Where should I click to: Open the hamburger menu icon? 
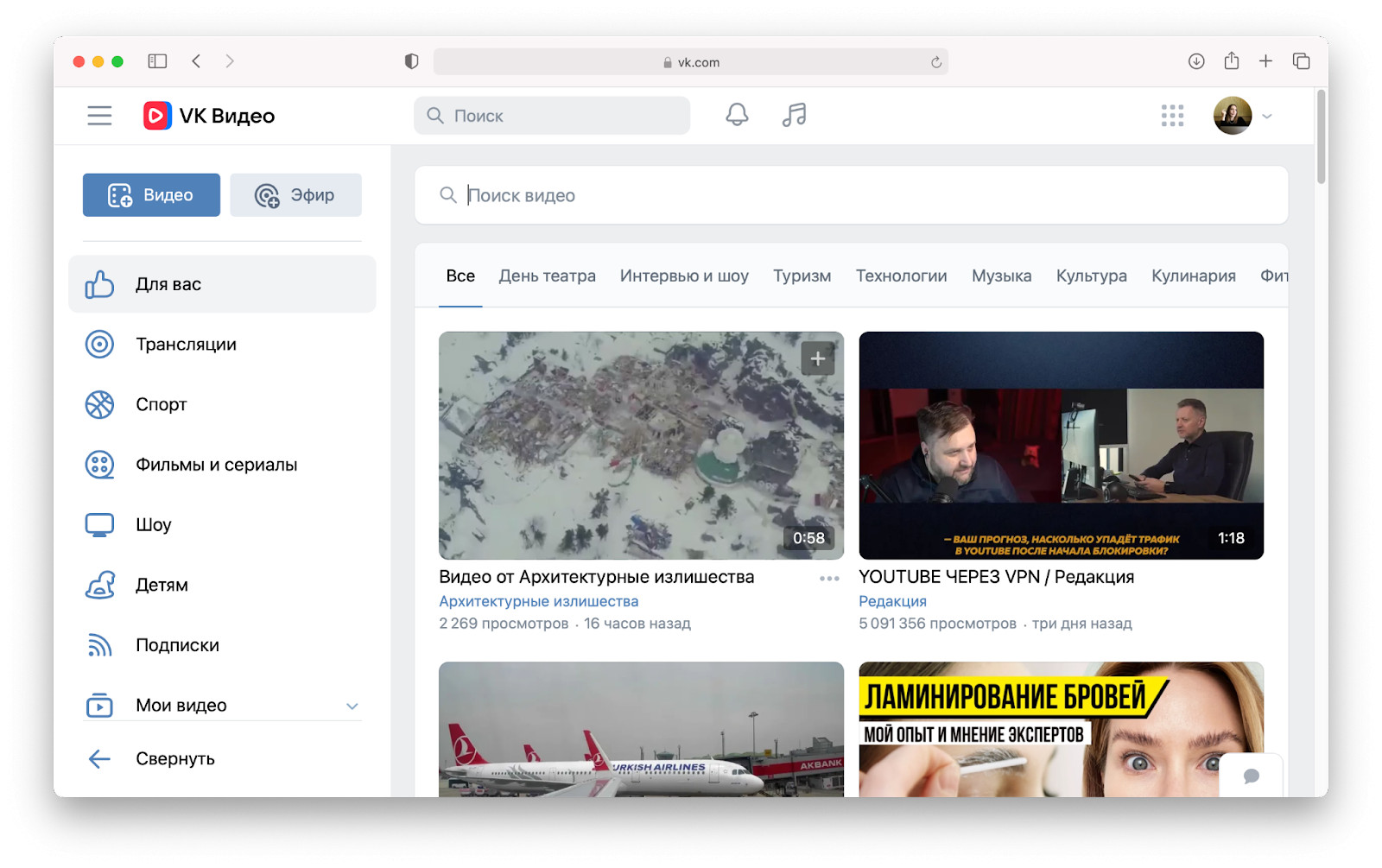point(99,116)
